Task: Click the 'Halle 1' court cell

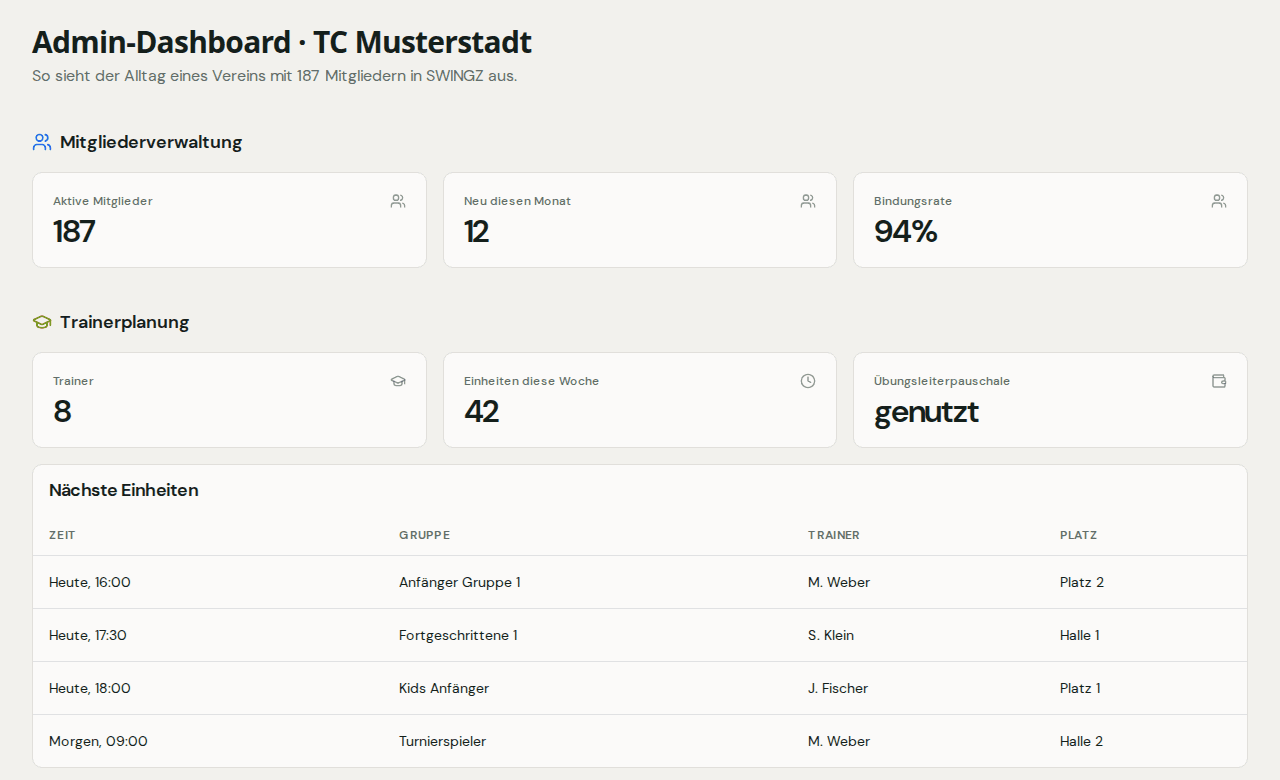Action: [1080, 635]
